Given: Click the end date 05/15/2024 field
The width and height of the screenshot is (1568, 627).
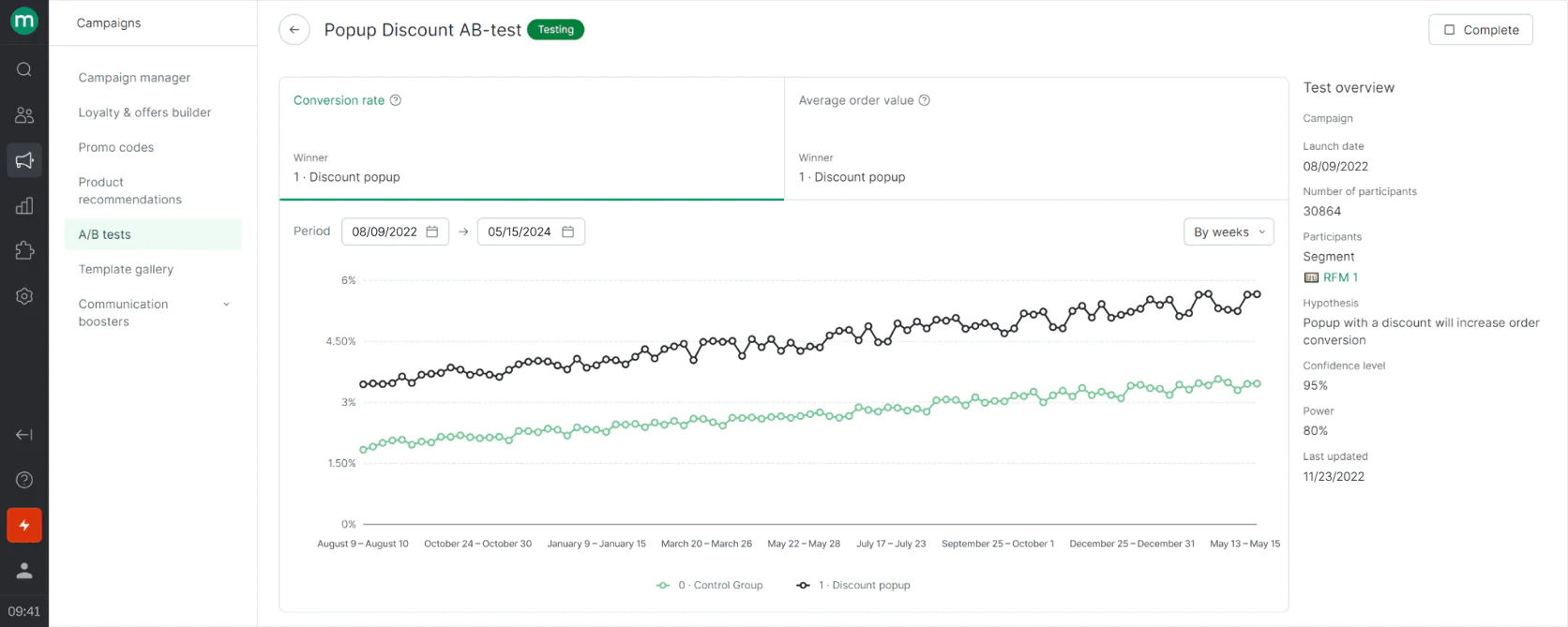Looking at the screenshot, I should [x=531, y=231].
